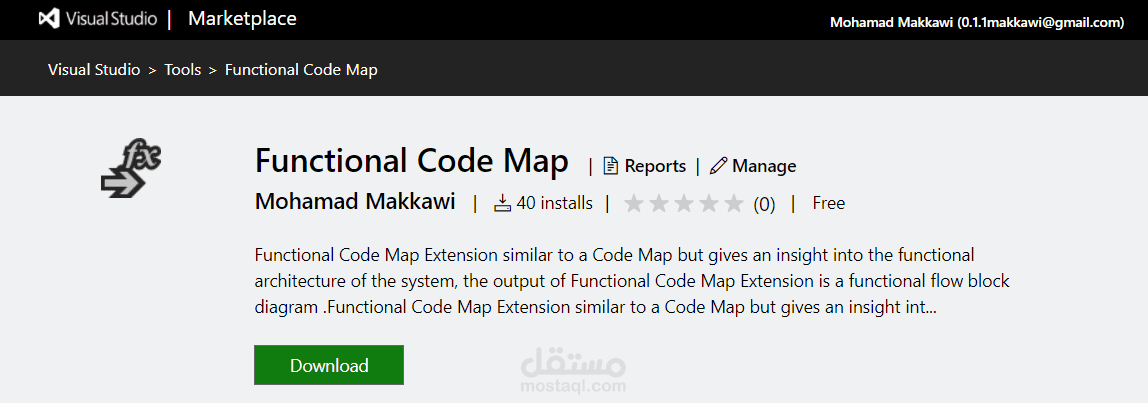Download the Functional Code Map extension
1148x403 pixels.
[x=329, y=365]
